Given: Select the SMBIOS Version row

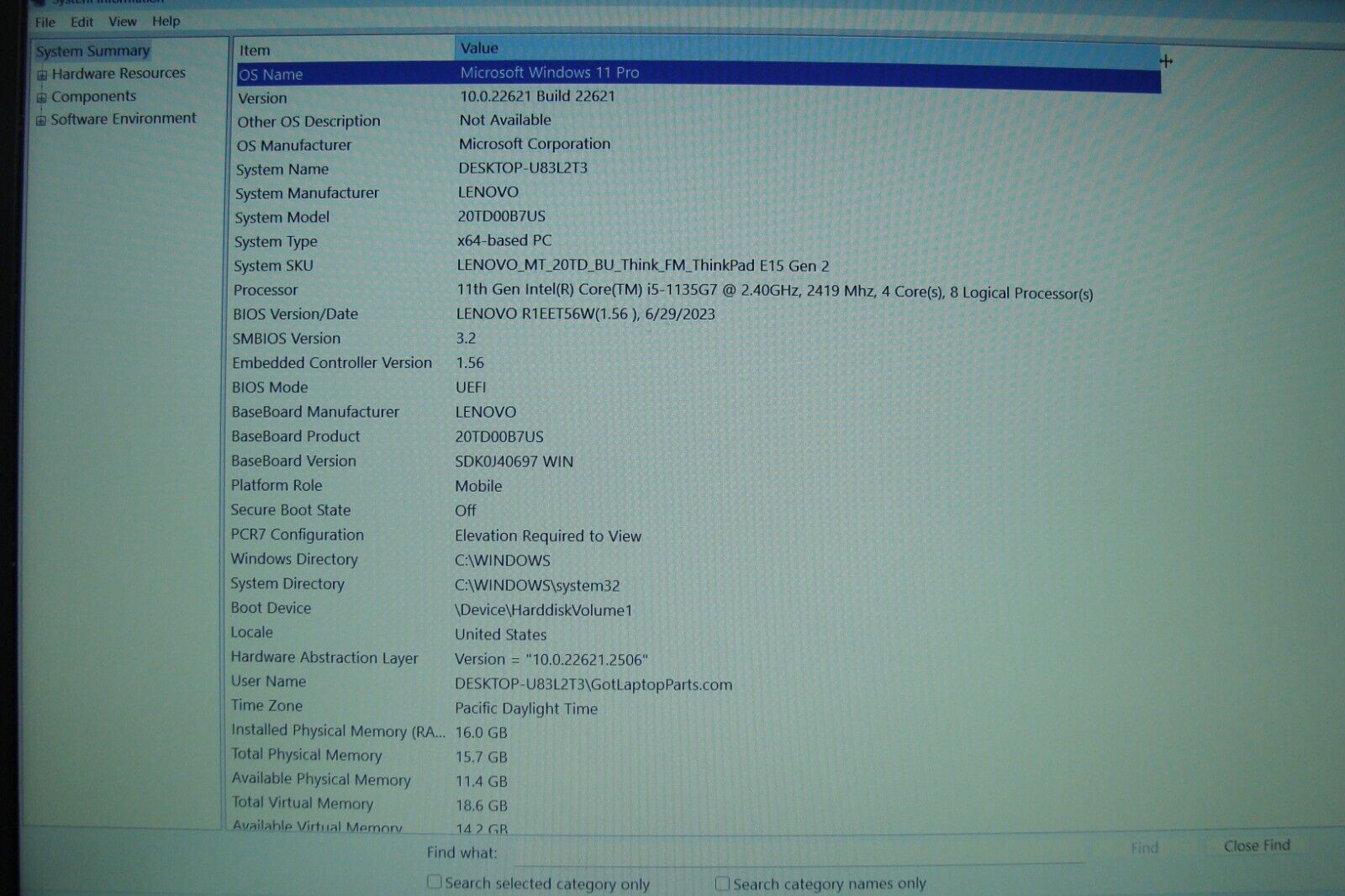Looking at the screenshot, I should point(698,339).
